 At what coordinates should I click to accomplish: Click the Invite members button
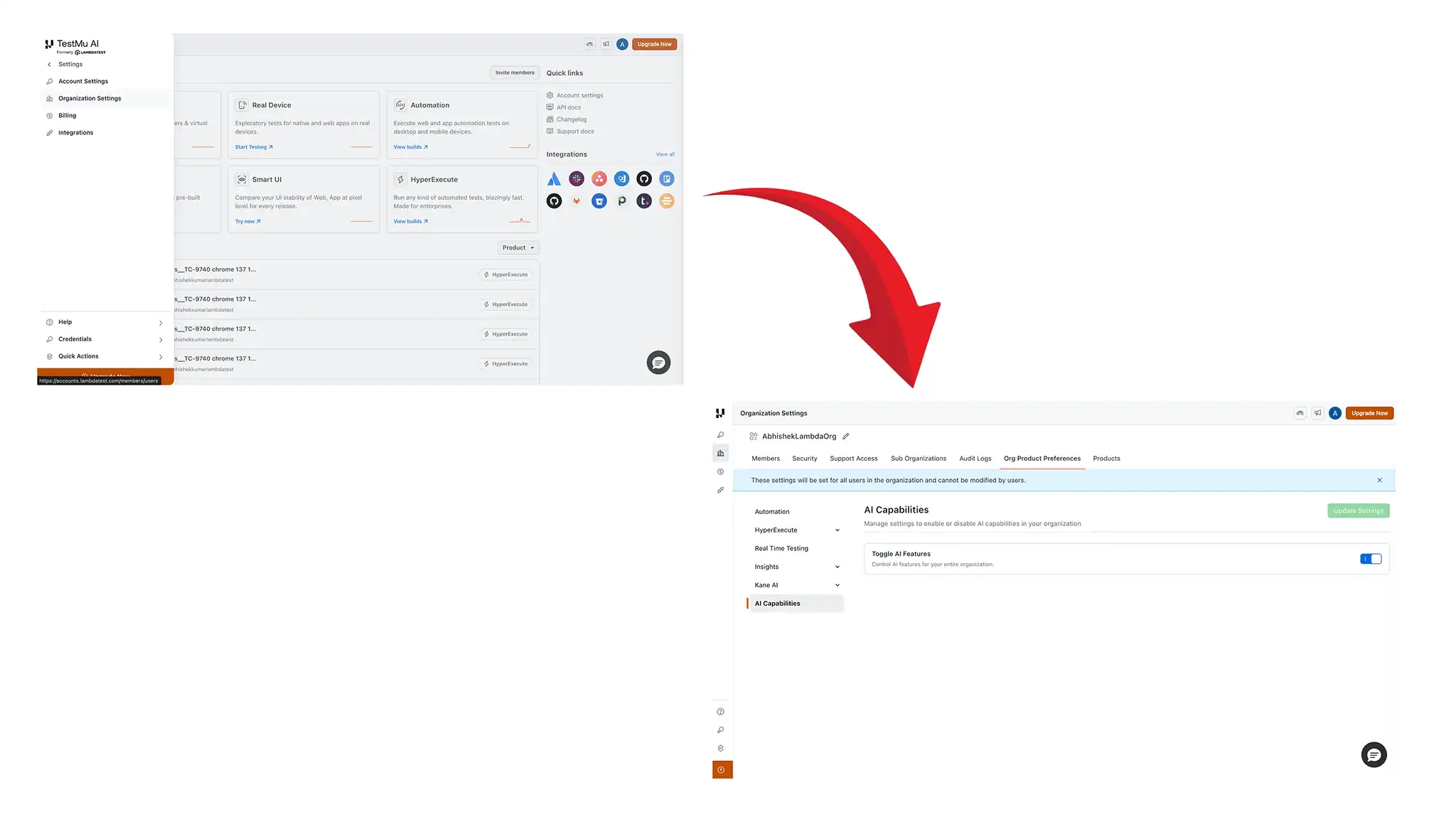click(515, 73)
